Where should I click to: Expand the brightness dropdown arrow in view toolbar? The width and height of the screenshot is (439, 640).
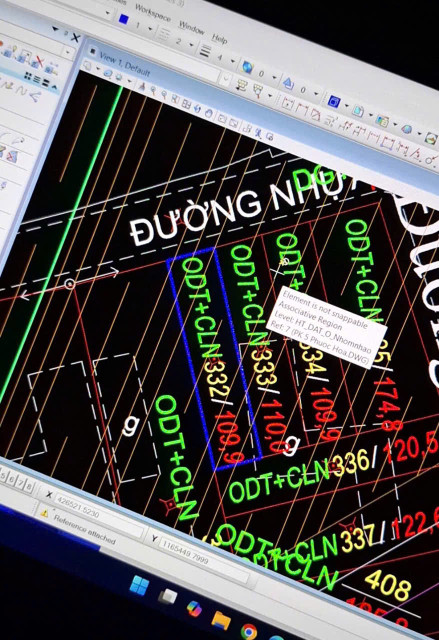[x=129, y=81]
